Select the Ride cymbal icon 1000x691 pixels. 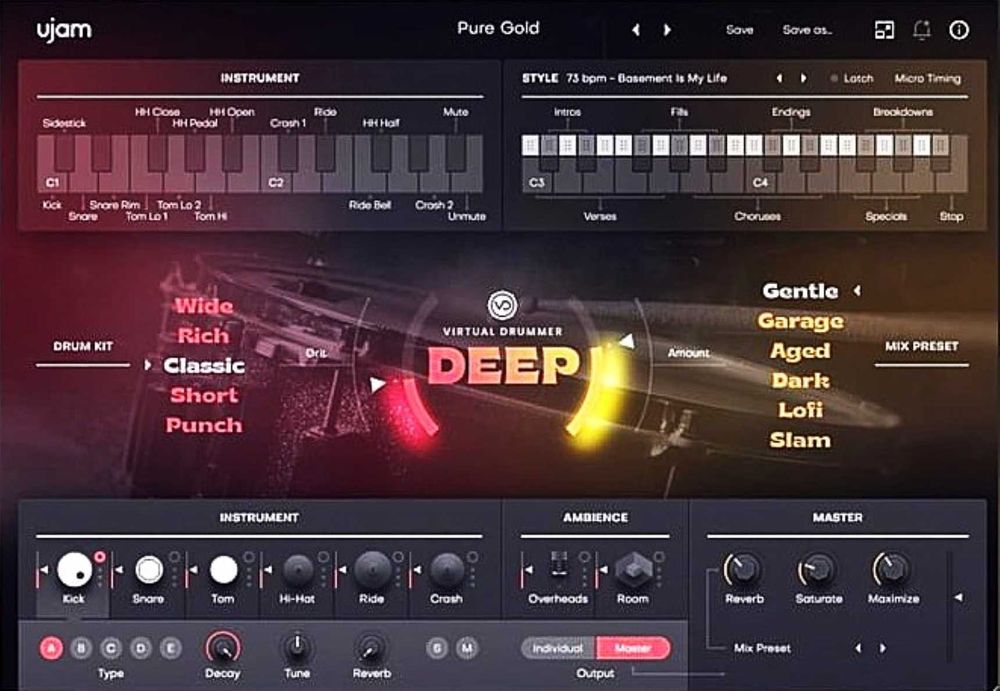(372, 569)
